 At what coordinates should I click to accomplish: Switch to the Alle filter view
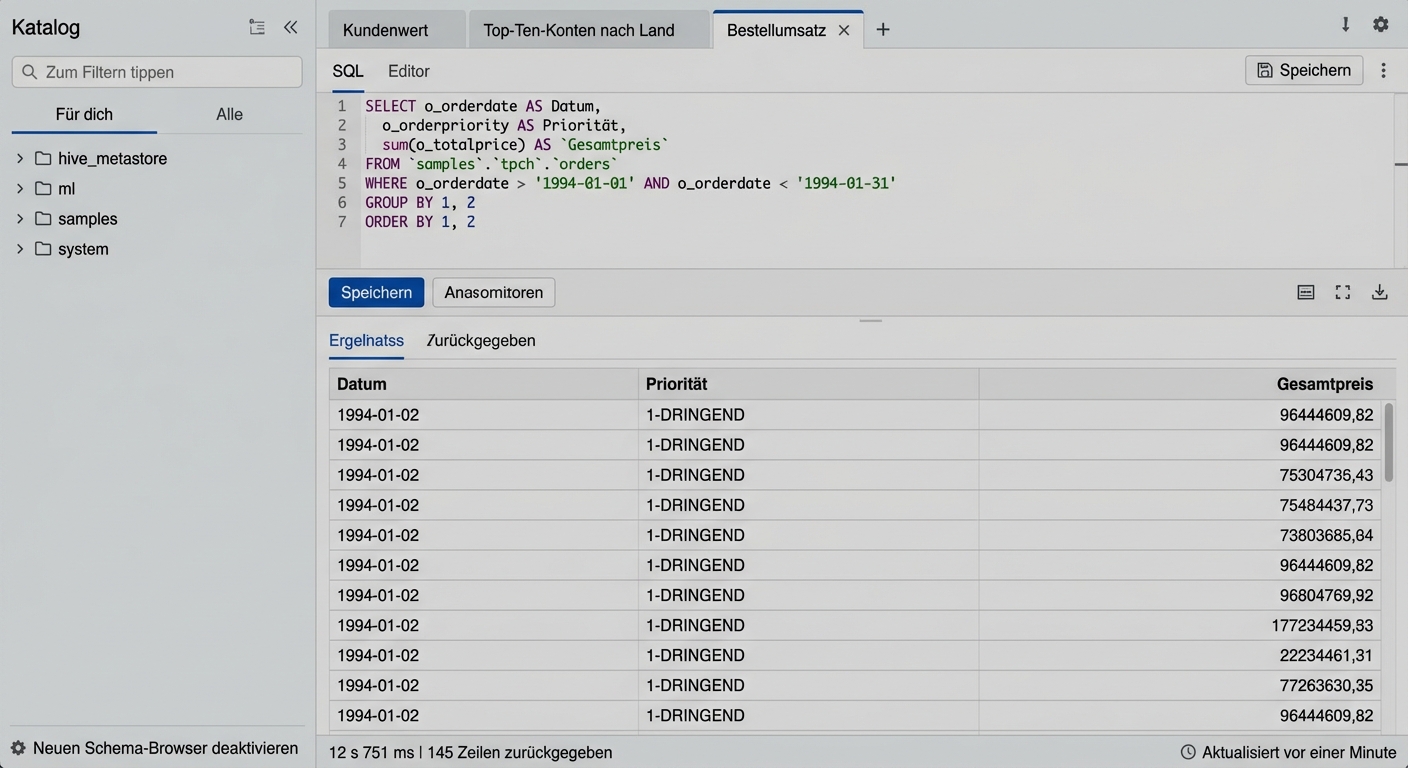tap(229, 114)
